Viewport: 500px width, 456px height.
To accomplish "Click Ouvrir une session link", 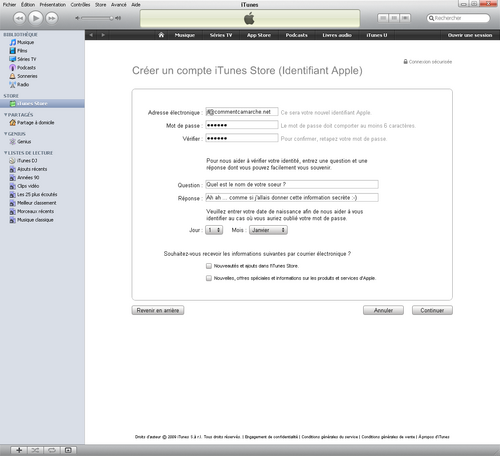I will 470,35.
